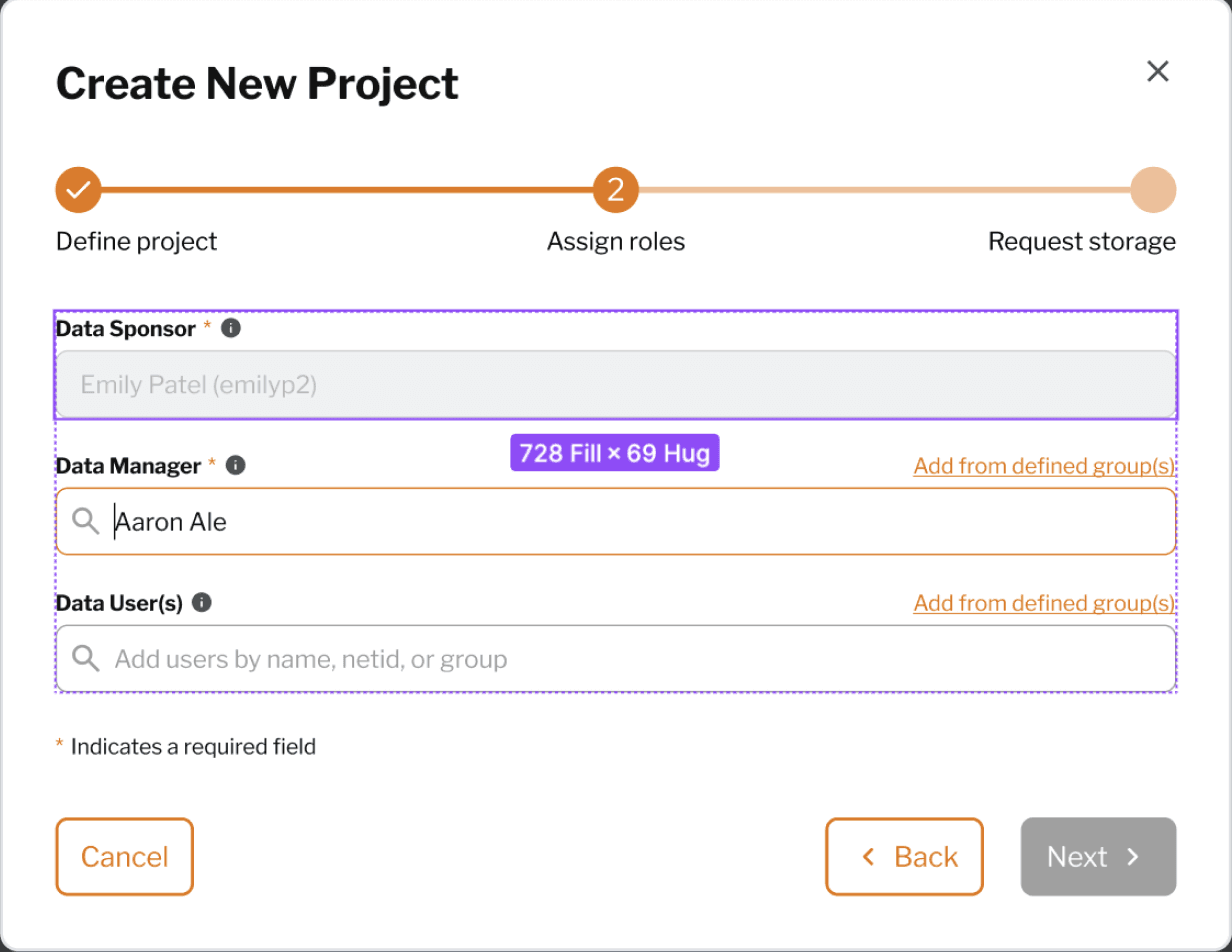The height and width of the screenshot is (952, 1232).
Task: Close the Create New Project dialog
Action: (1158, 71)
